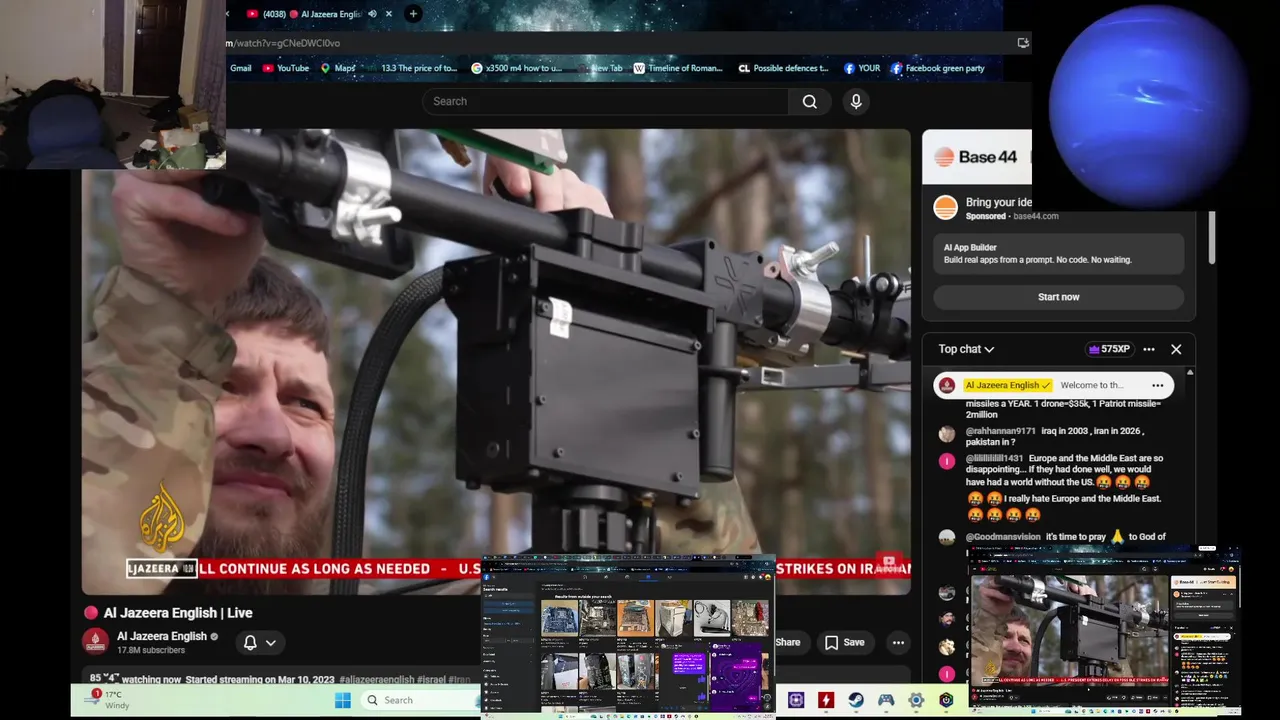
Task: Click the Al Jazeera channel avatar below video
Action: 96,642
